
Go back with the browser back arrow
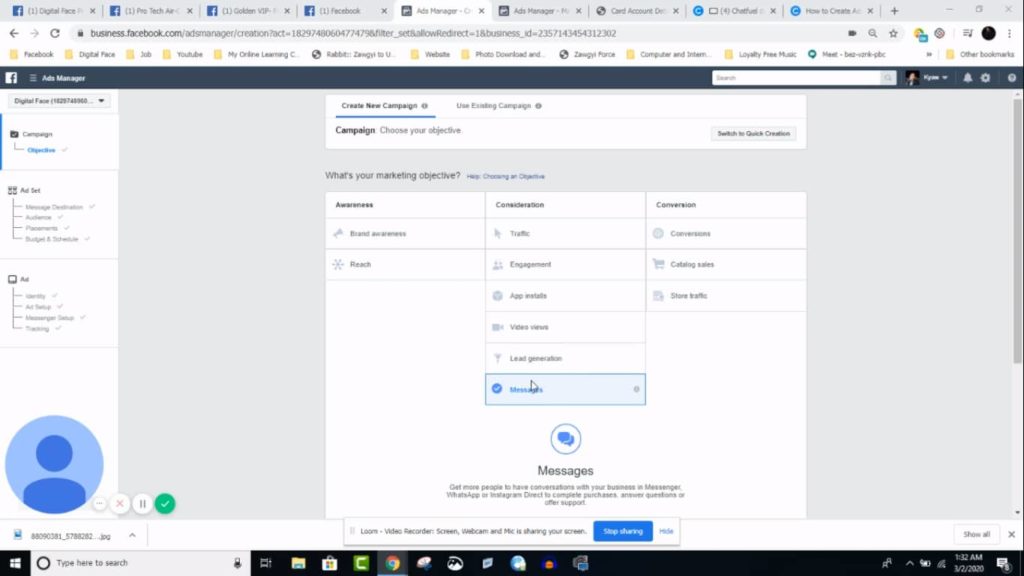click(14, 33)
